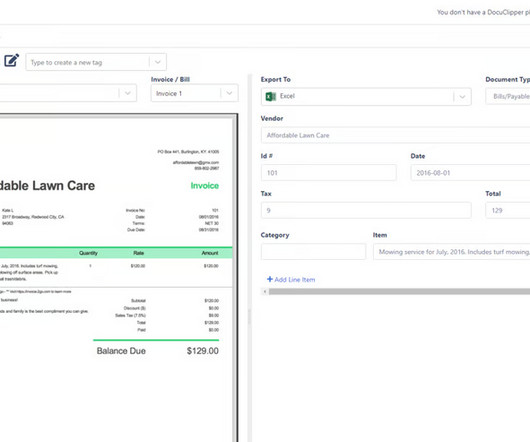Open the Document Type Bills/Payables dropdown
Image resolution: width=530 pixels, height=442 pixels.
pos(508,97)
